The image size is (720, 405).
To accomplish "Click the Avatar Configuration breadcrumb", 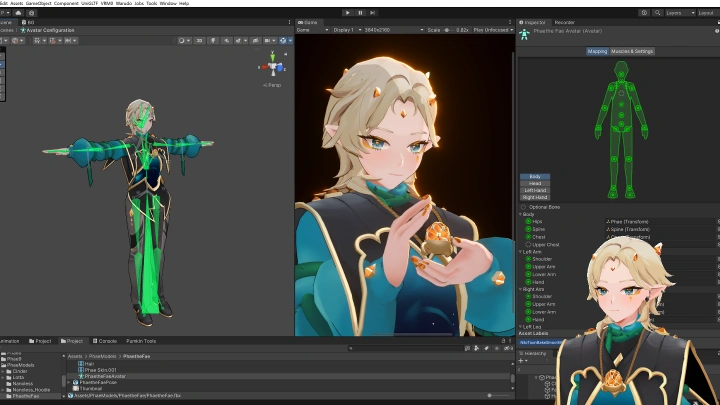I will [x=47, y=30].
